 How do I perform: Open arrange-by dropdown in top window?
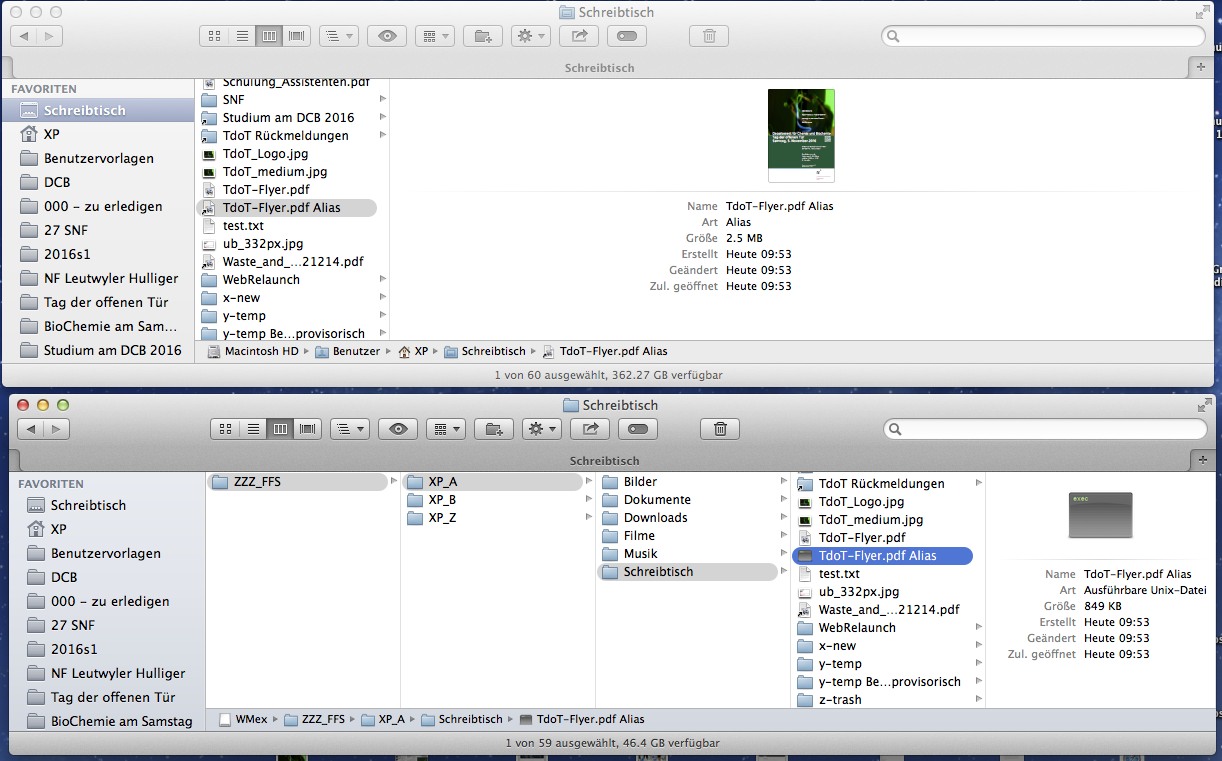tap(338, 36)
